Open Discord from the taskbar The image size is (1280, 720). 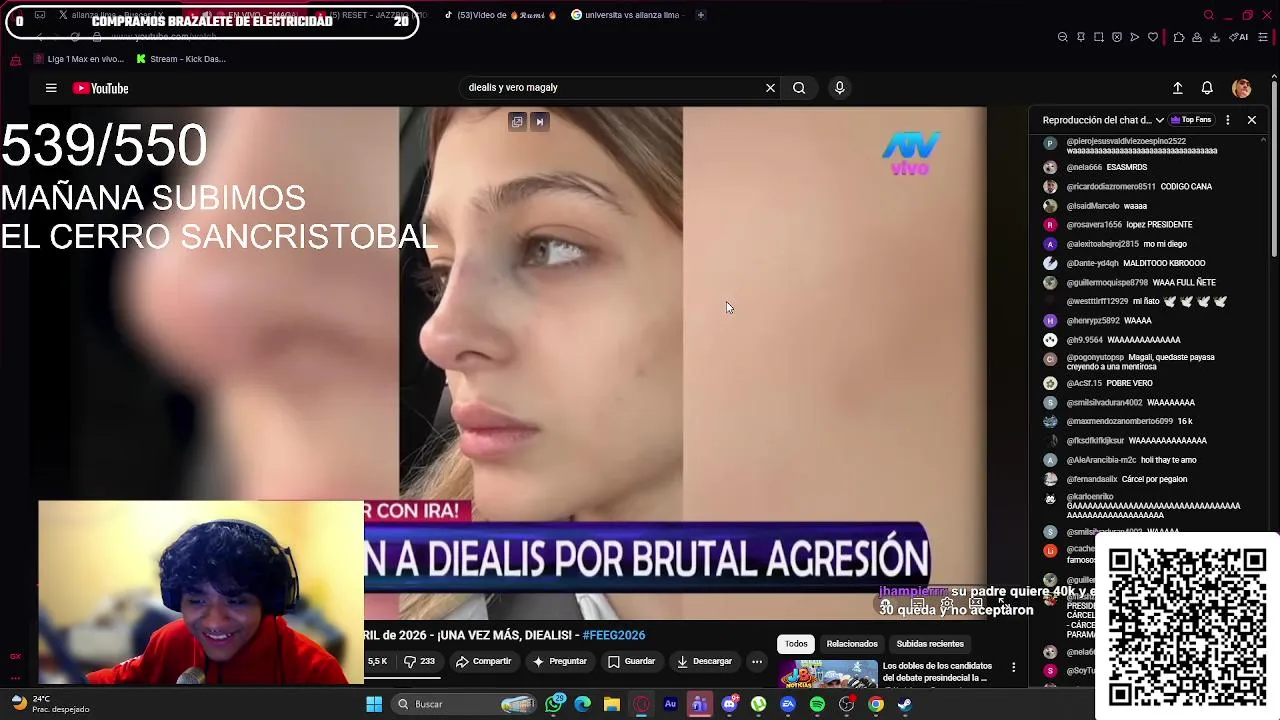click(x=729, y=704)
